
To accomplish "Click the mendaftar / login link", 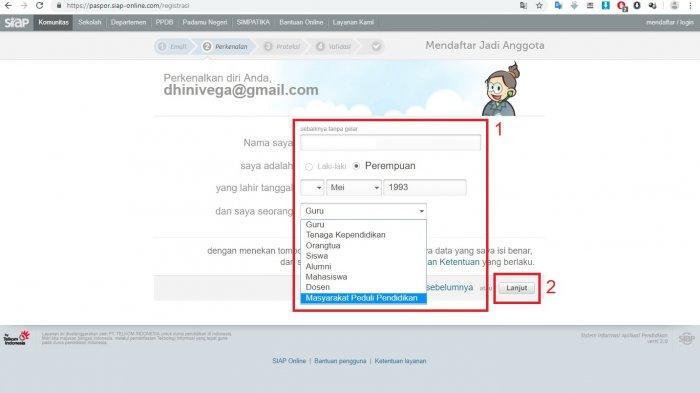I will click(670, 22).
